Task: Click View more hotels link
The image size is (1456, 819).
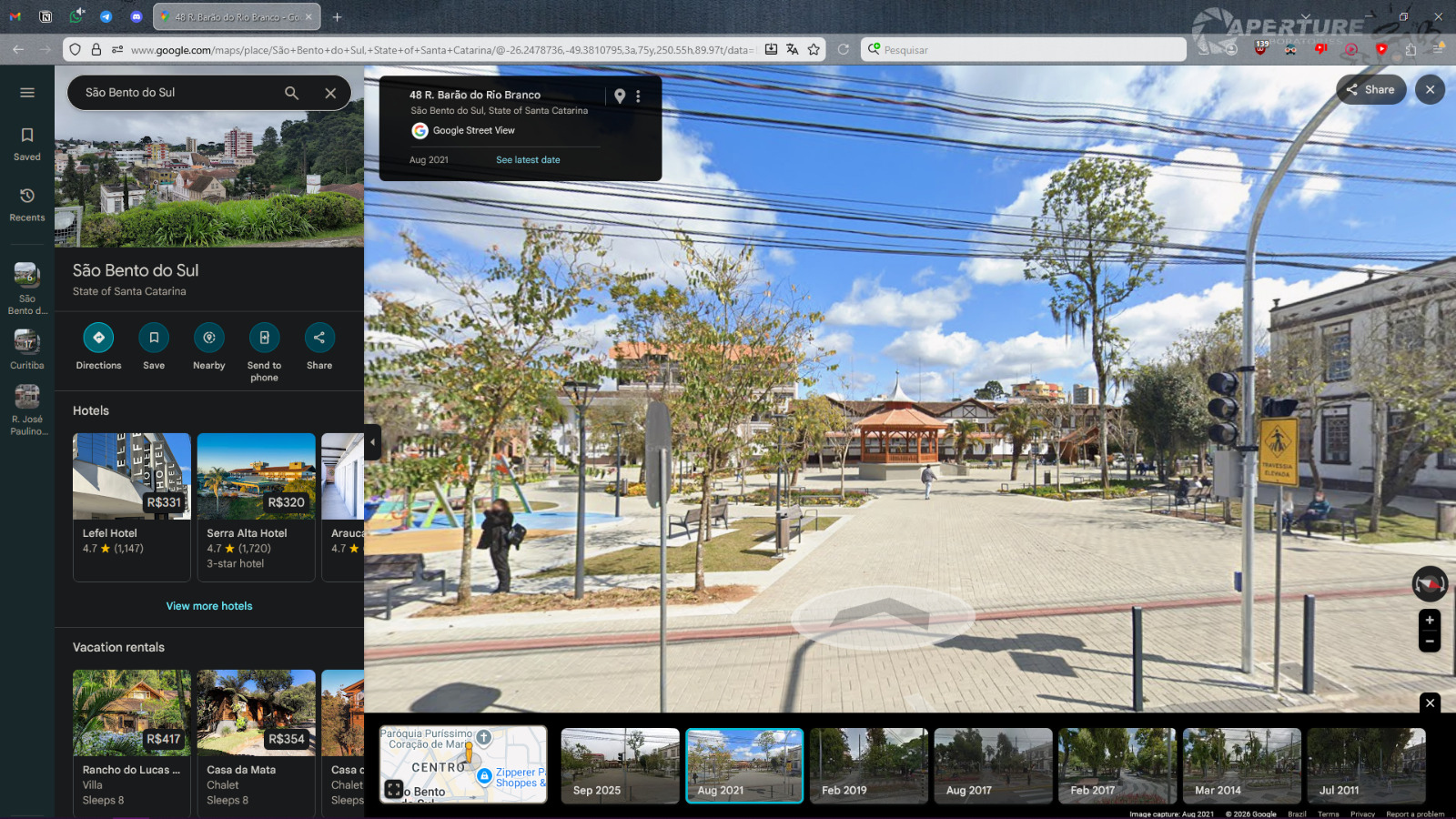Action: click(x=209, y=606)
